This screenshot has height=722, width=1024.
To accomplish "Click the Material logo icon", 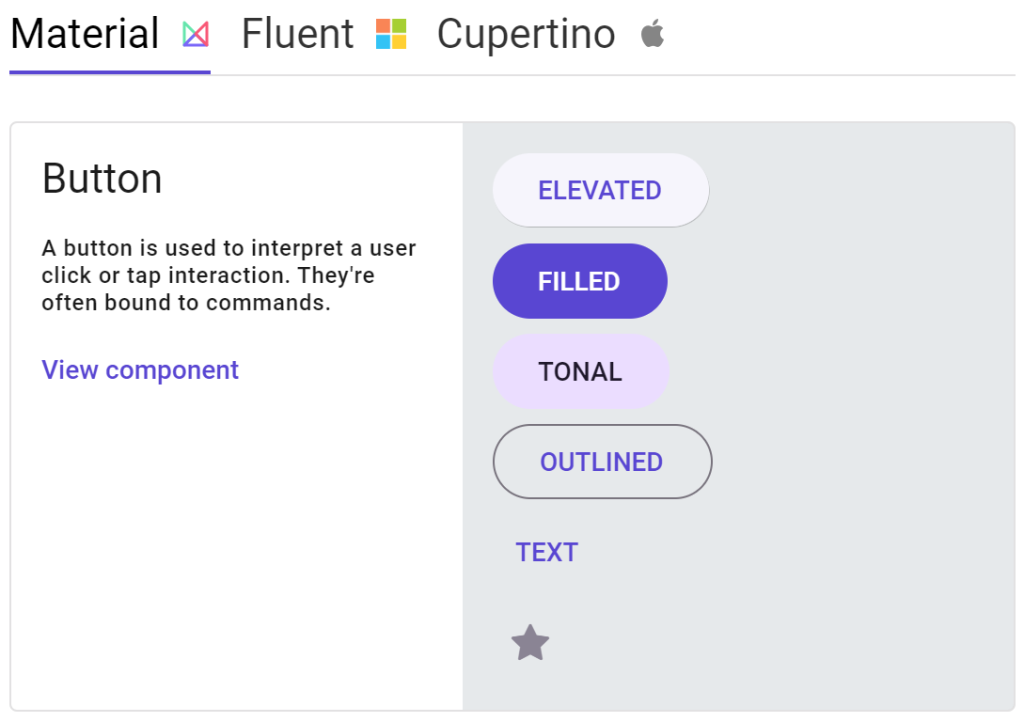I will tap(195, 35).
